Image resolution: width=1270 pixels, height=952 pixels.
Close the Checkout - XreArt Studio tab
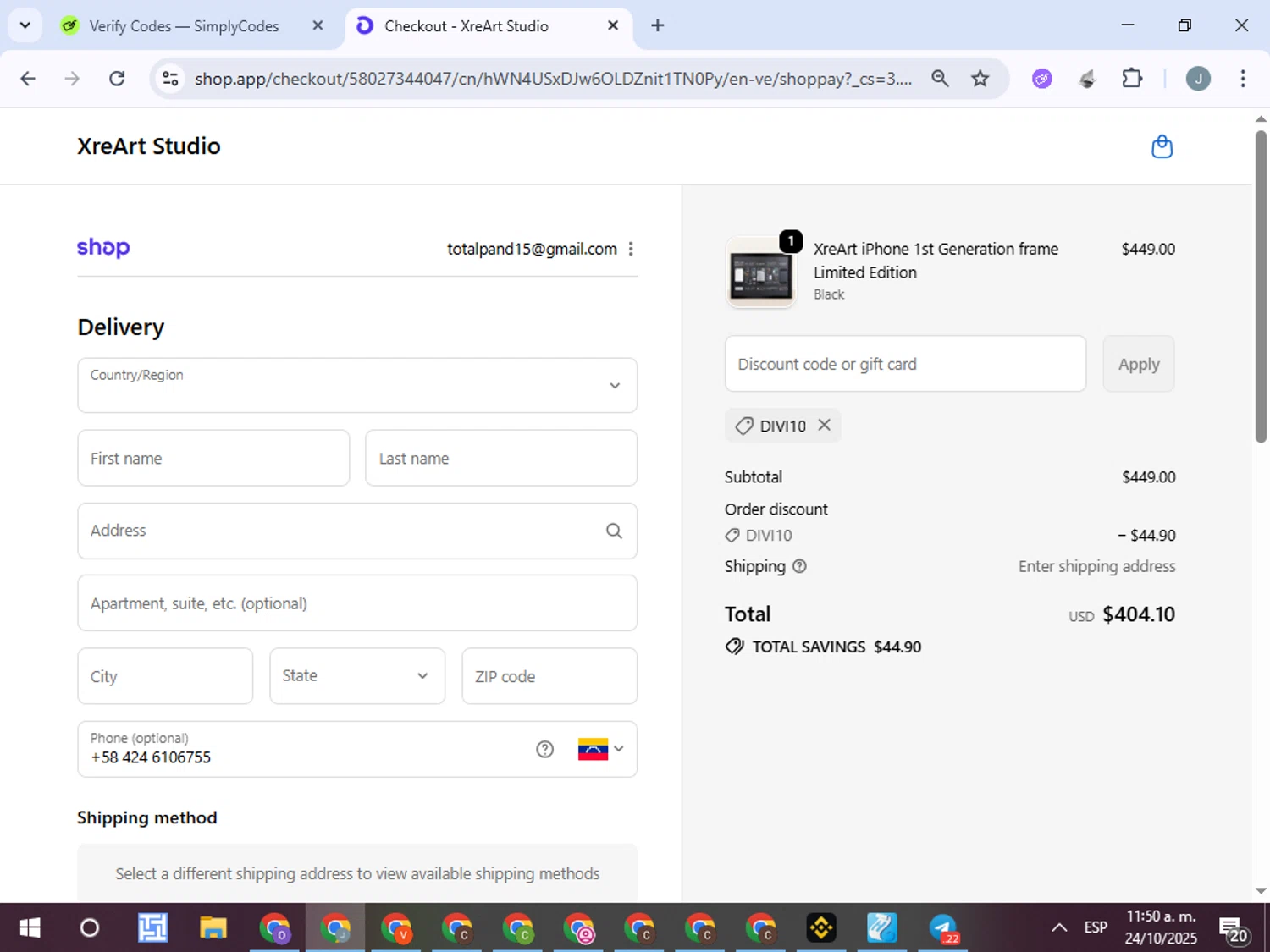(x=613, y=25)
